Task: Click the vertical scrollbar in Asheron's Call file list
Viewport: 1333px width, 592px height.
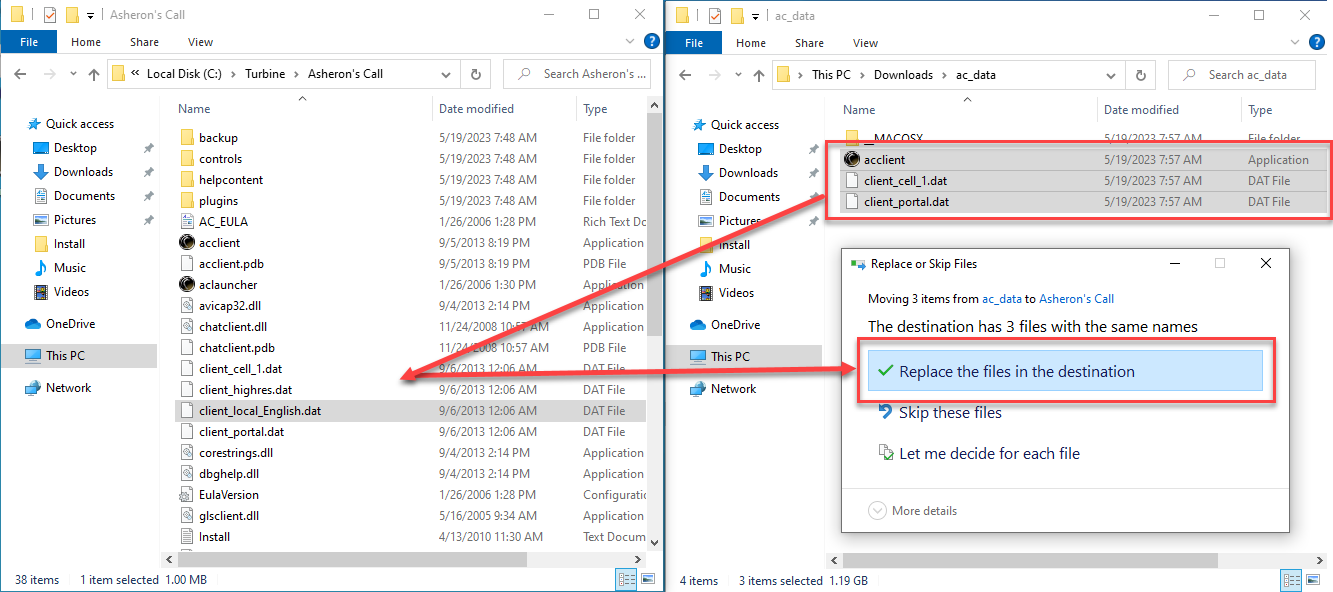Action: (x=655, y=230)
